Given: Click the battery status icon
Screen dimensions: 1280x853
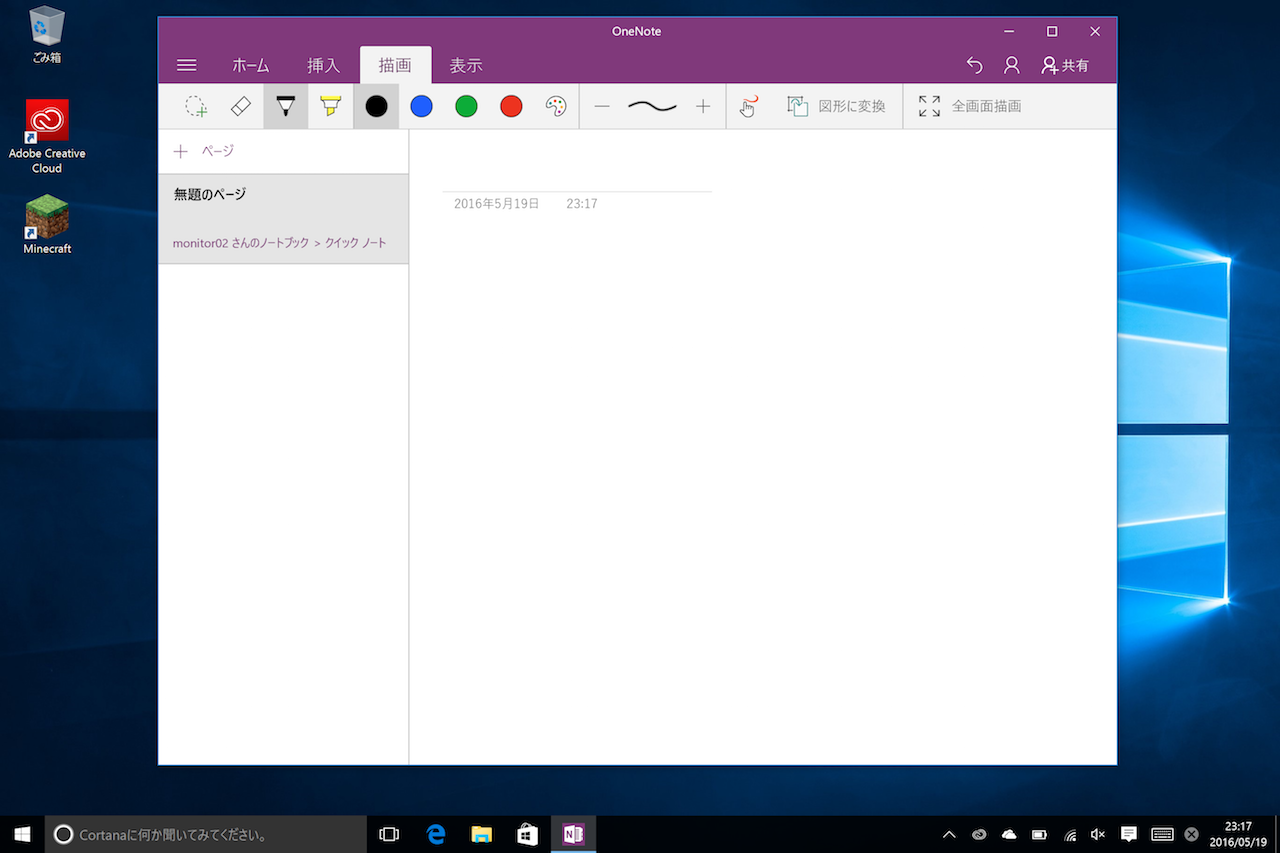Looking at the screenshot, I should 1039,834.
